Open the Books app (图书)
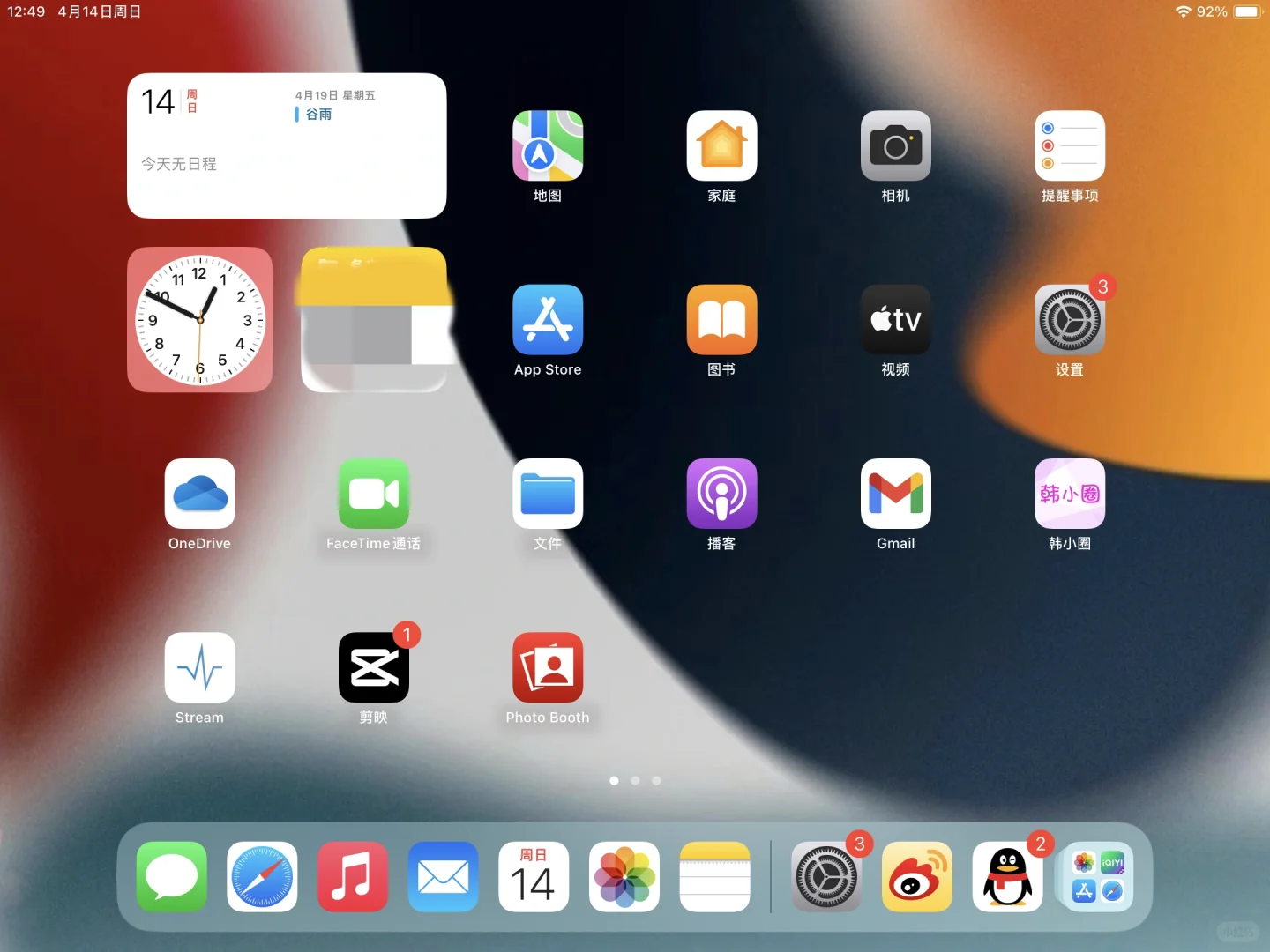The width and height of the screenshot is (1270, 952). click(x=721, y=320)
